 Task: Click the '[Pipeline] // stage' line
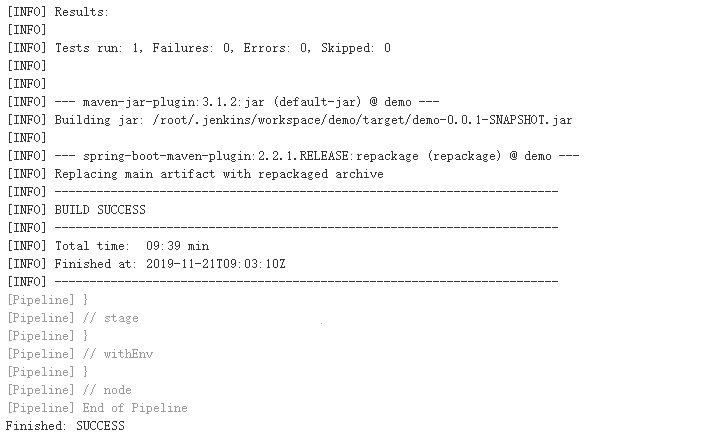coord(73,318)
